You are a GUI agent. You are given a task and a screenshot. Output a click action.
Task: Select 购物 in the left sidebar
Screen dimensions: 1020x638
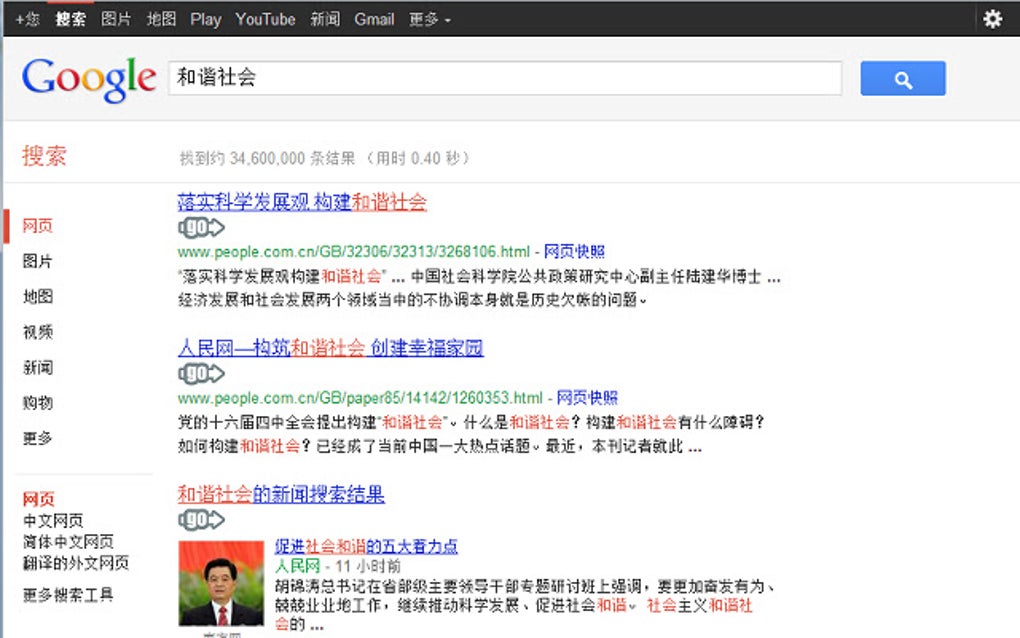click(x=36, y=403)
